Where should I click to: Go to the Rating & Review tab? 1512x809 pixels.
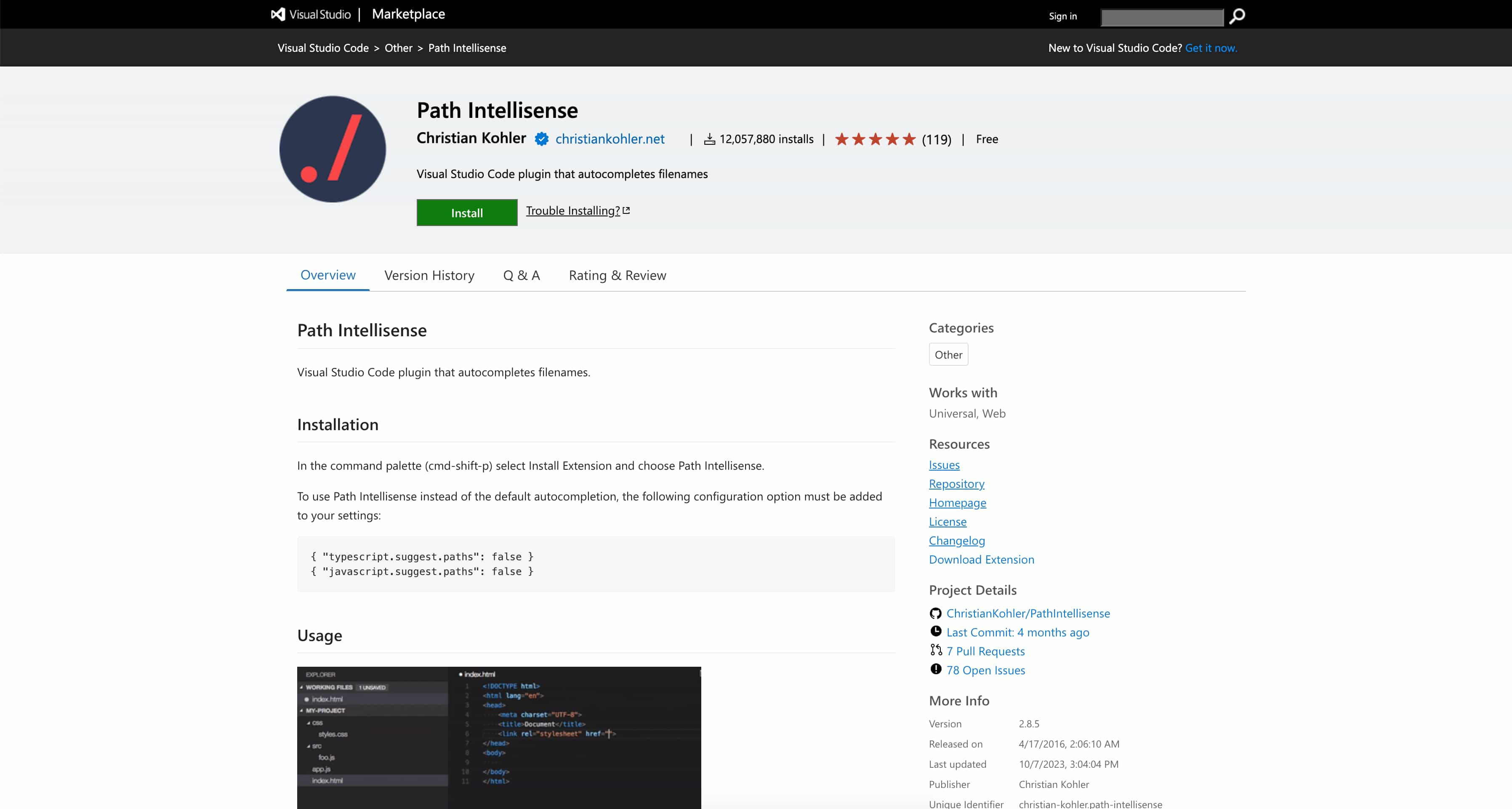(618, 275)
